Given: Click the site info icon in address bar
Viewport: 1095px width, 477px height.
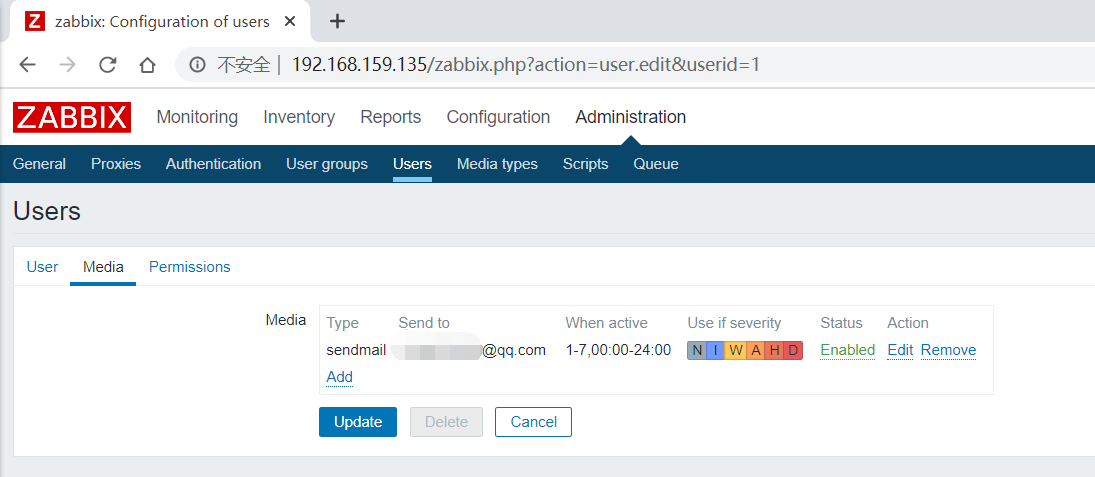Looking at the screenshot, I should click(198, 65).
